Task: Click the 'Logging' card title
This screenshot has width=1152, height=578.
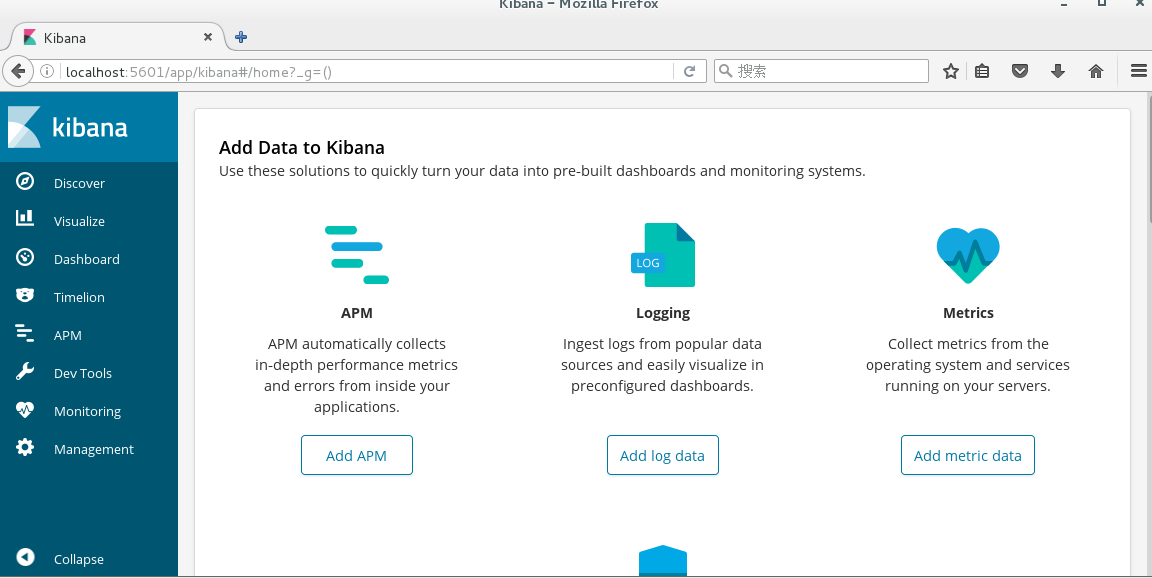Action: coord(663,314)
